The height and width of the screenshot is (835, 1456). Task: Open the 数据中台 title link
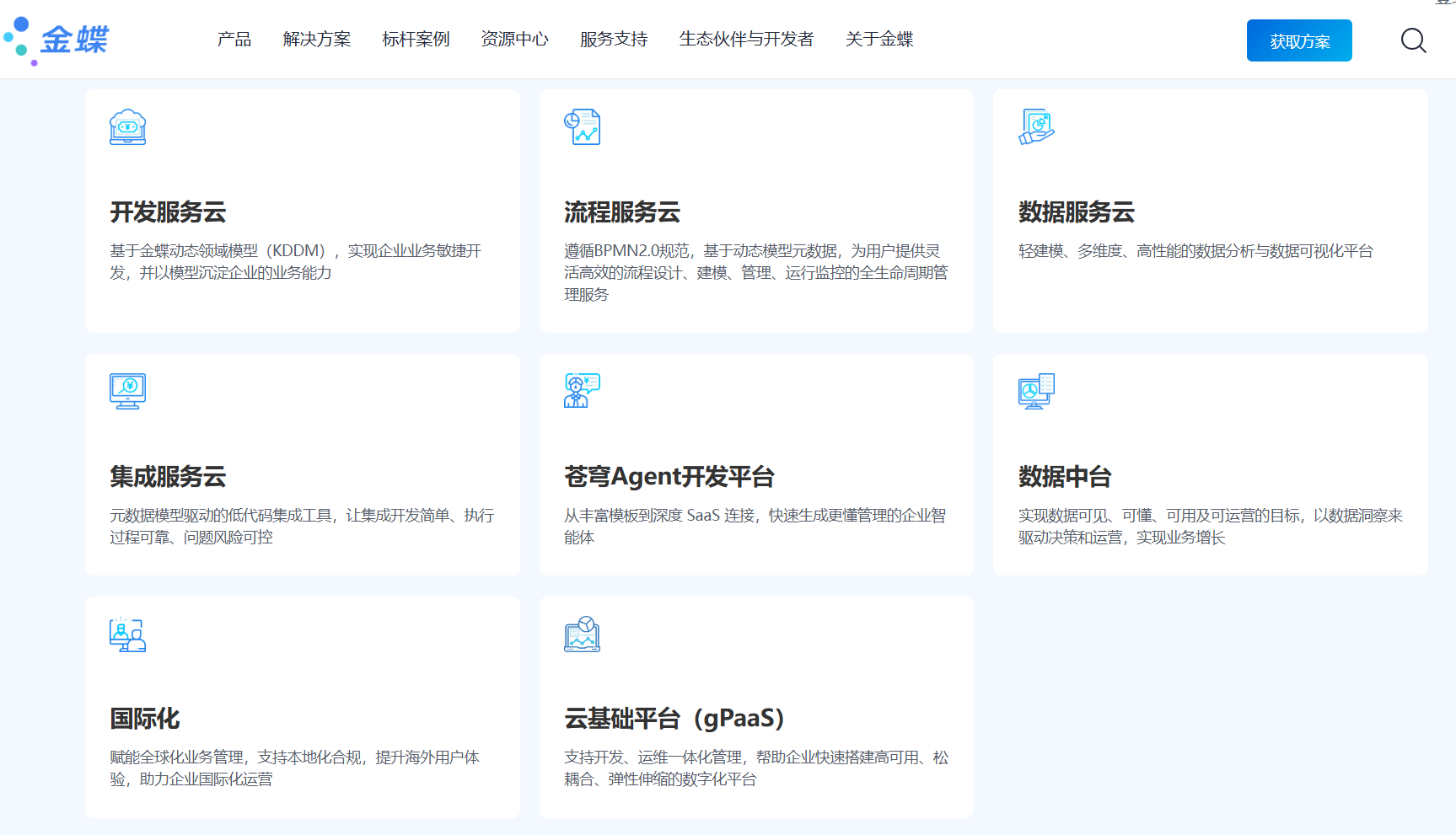pyautogui.click(x=1065, y=477)
